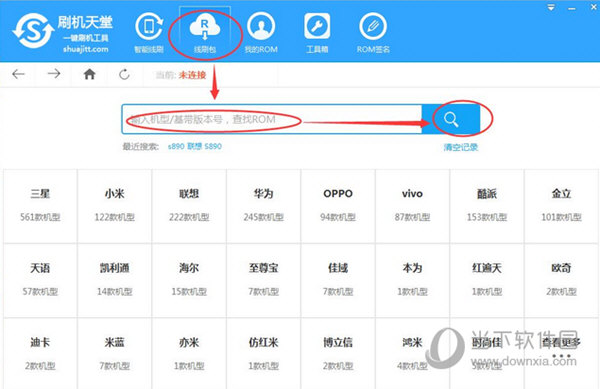This screenshot has height=389, width=600.
Task: Open the 海尔 brand tile
Action: (x=189, y=280)
